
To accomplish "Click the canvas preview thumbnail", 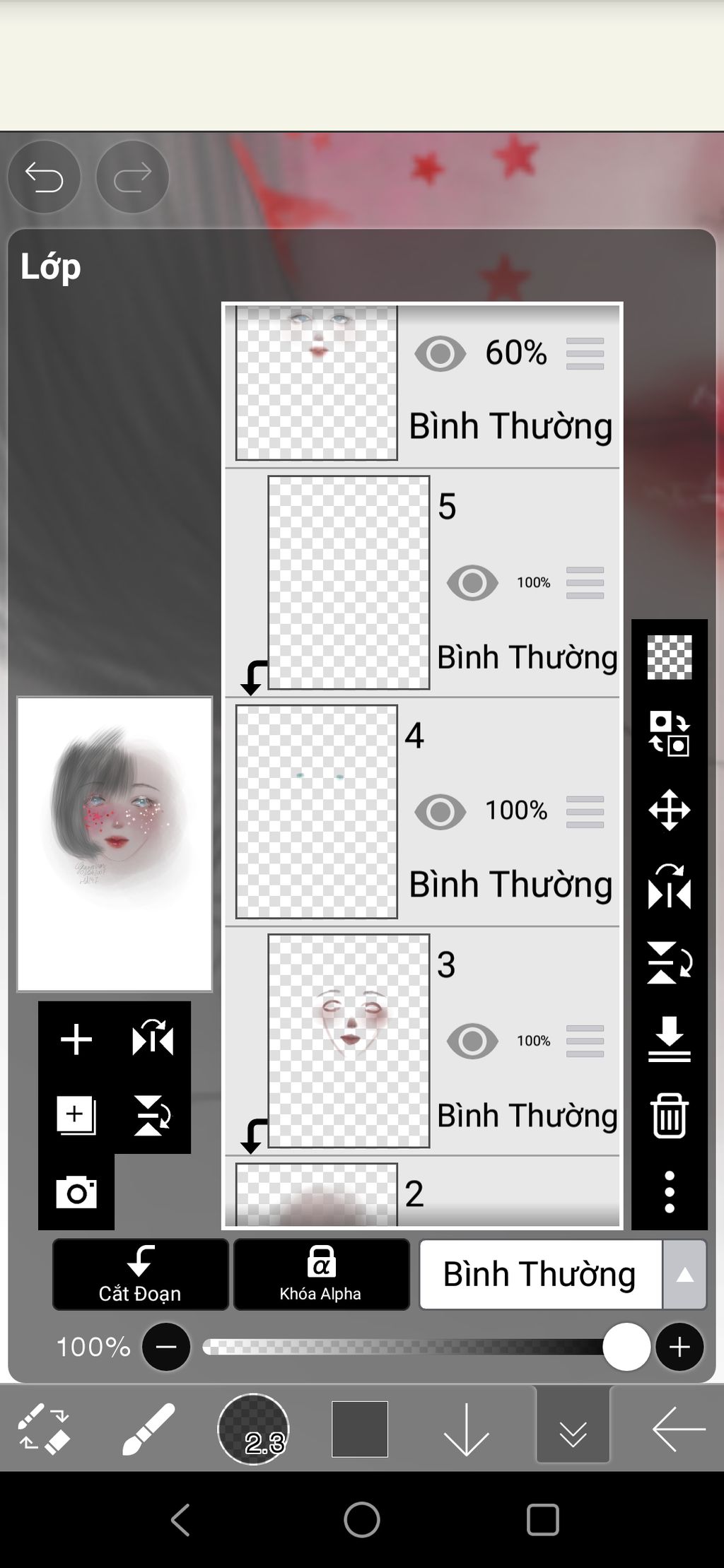I will point(115,844).
